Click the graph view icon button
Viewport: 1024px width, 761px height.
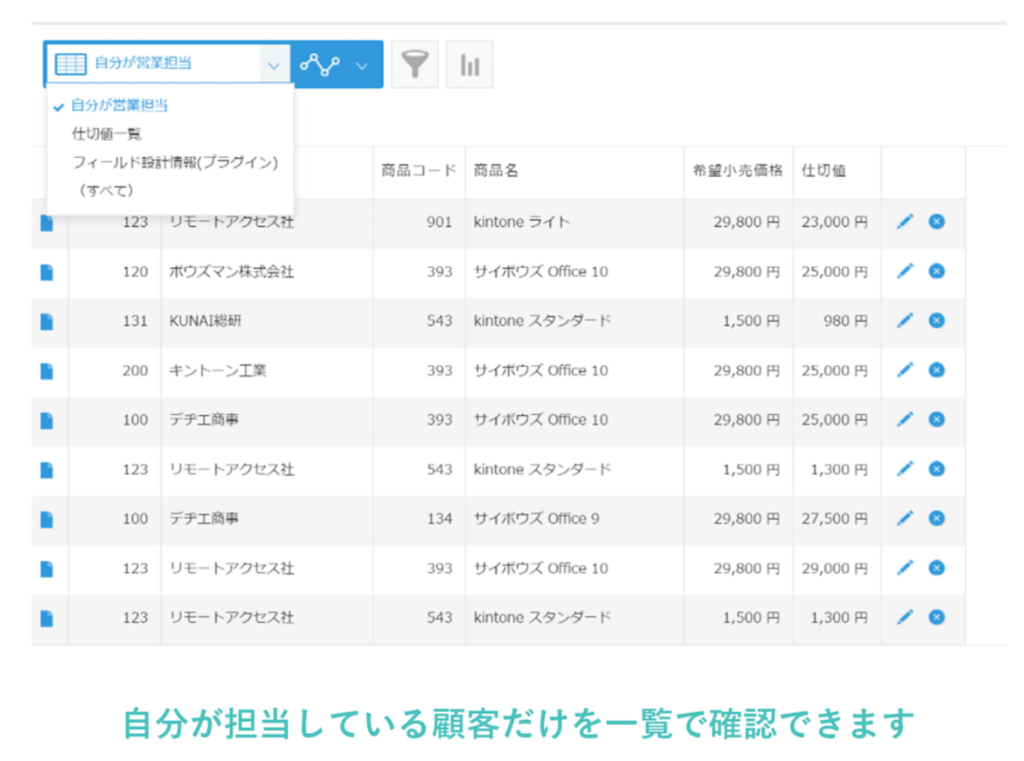click(320, 65)
